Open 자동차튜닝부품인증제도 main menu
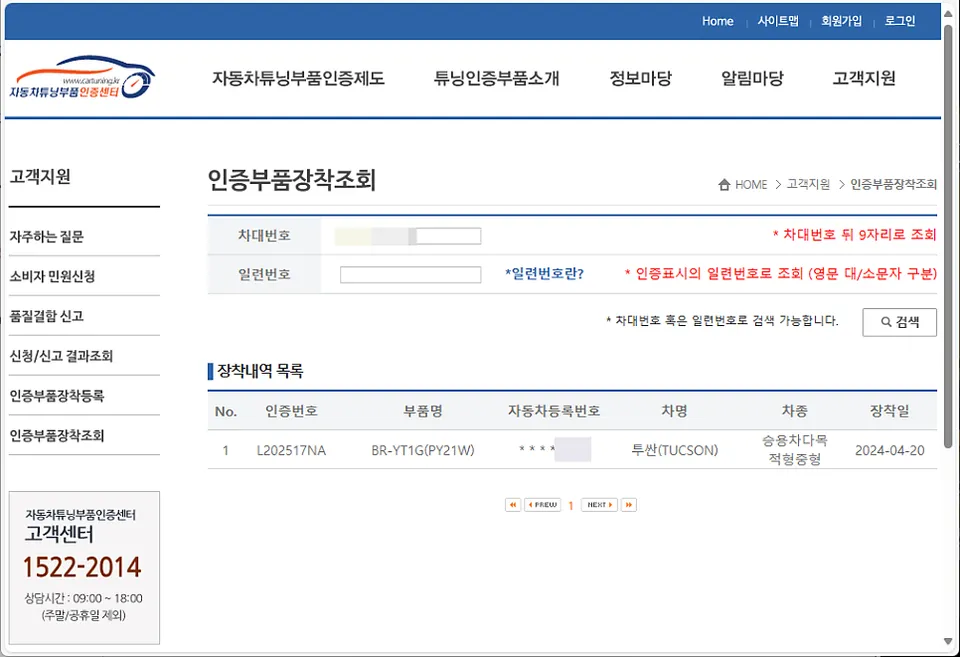 click(298, 78)
